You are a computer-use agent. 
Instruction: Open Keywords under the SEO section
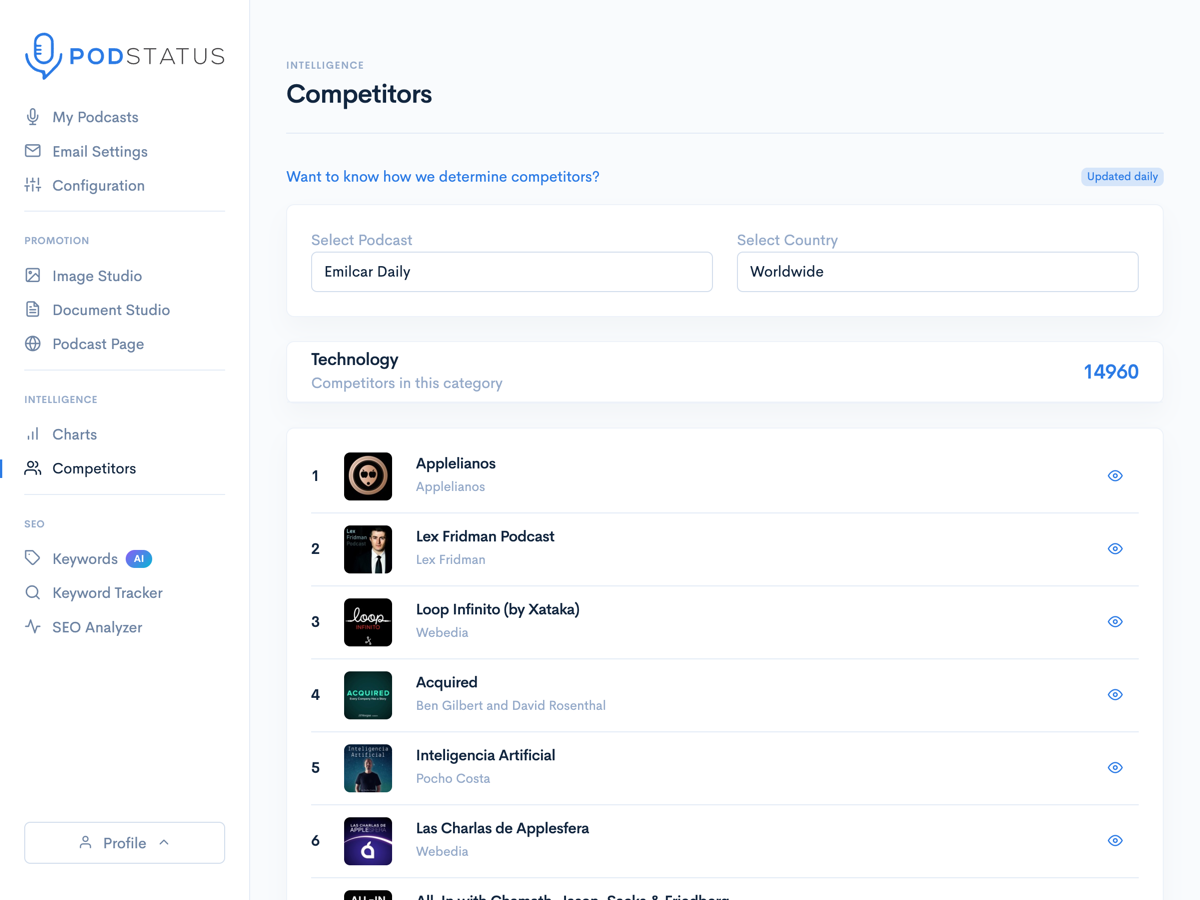point(85,558)
